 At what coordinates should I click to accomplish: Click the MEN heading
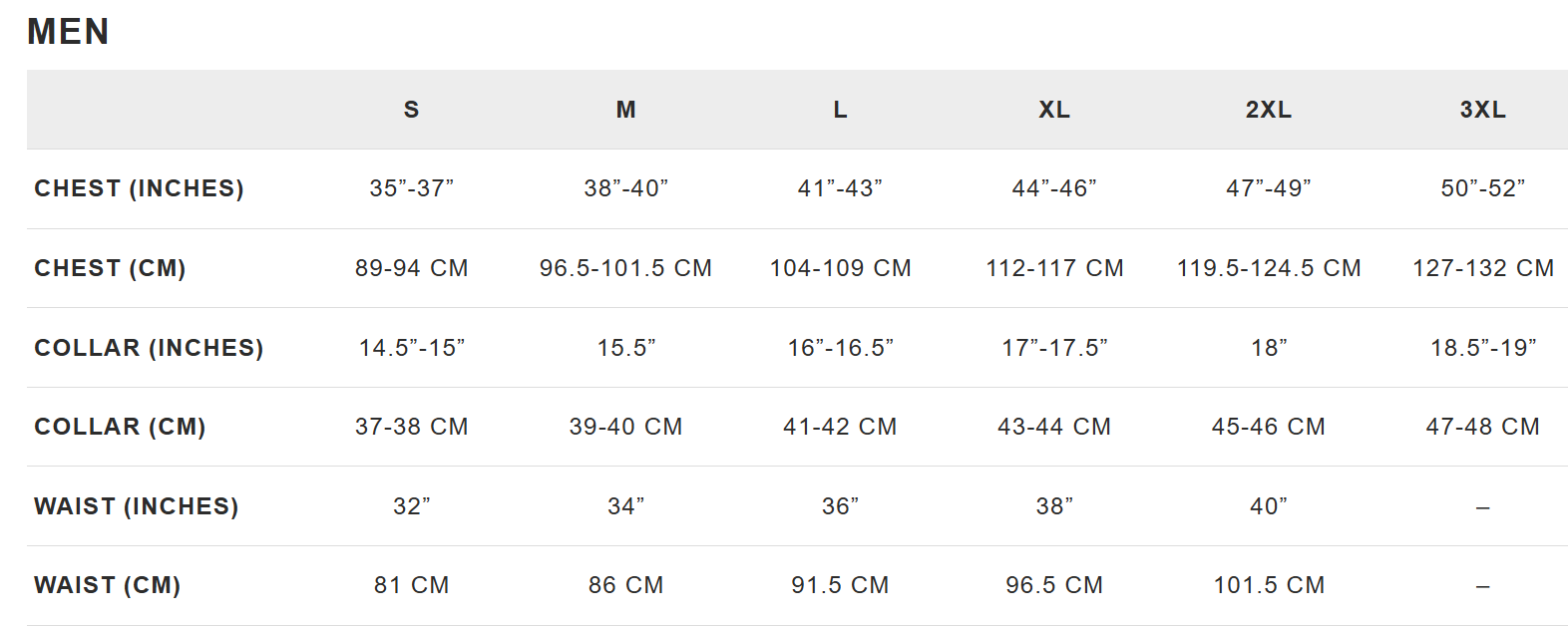pos(68,32)
